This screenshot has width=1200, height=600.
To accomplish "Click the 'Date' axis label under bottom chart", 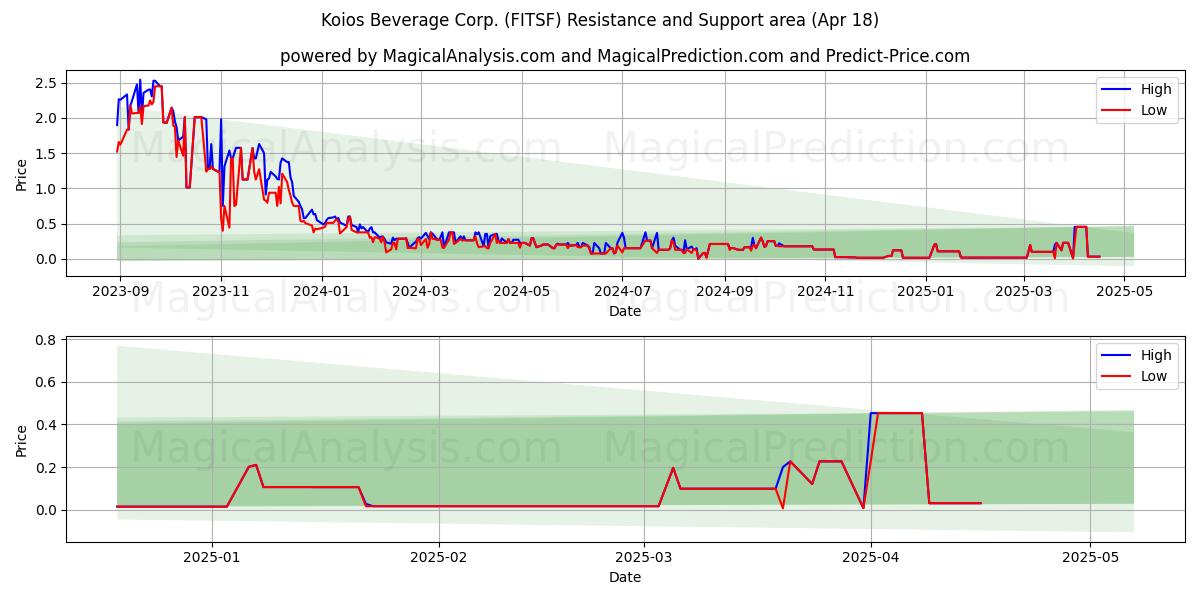I will 625,577.
